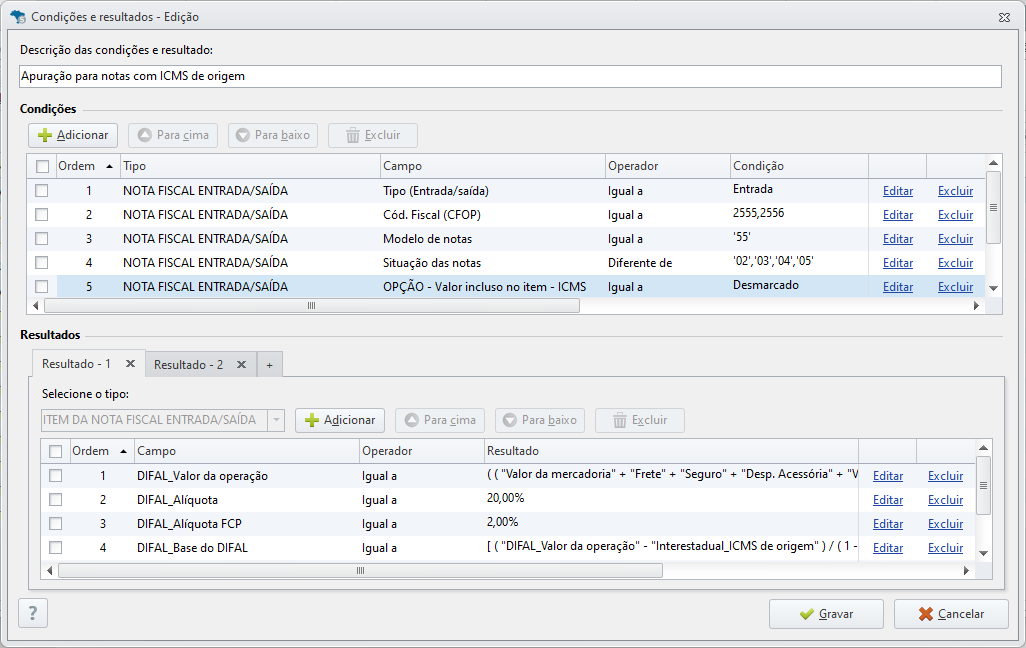The width and height of the screenshot is (1026, 648).
Task: Select the checkbox for DIFAL_Alíquota result row
Action: point(56,500)
